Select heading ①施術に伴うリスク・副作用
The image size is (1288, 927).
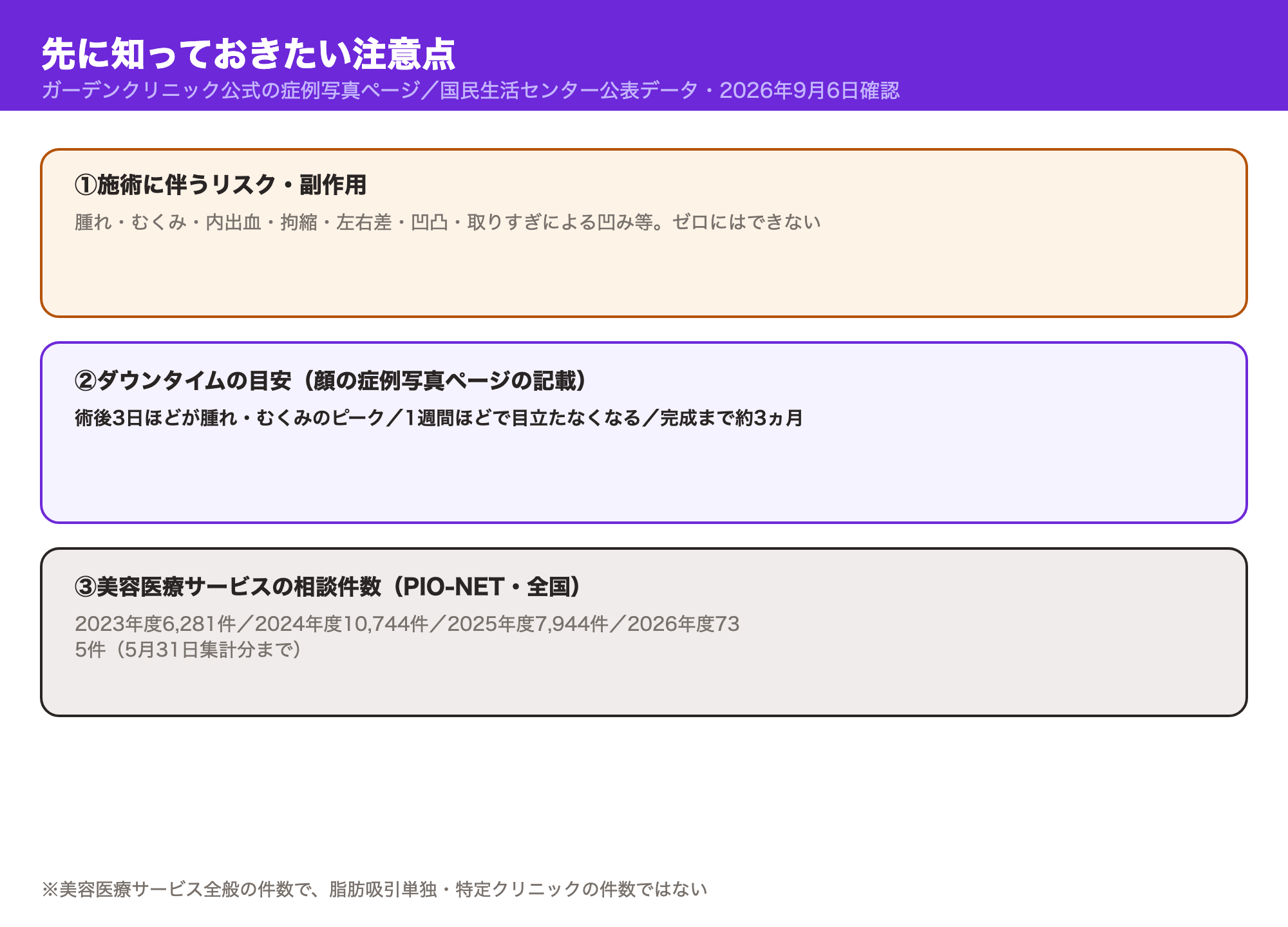220,185
